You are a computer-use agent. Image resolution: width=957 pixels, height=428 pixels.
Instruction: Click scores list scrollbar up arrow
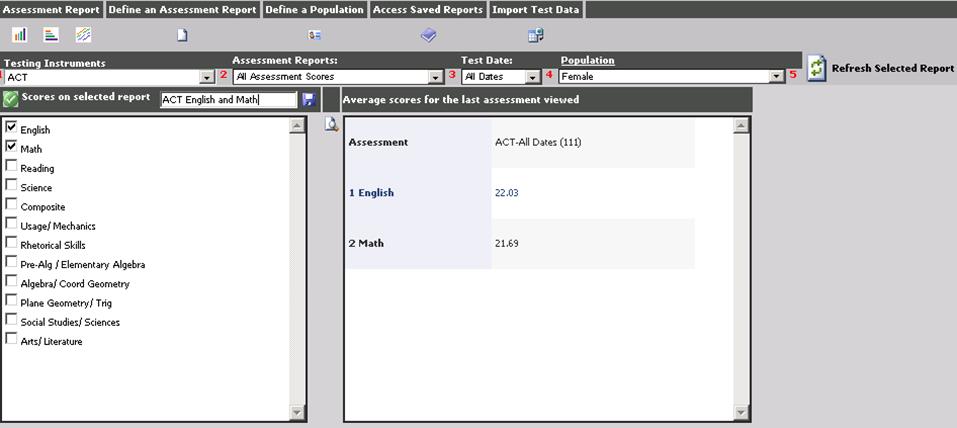click(x=297, y=126)
